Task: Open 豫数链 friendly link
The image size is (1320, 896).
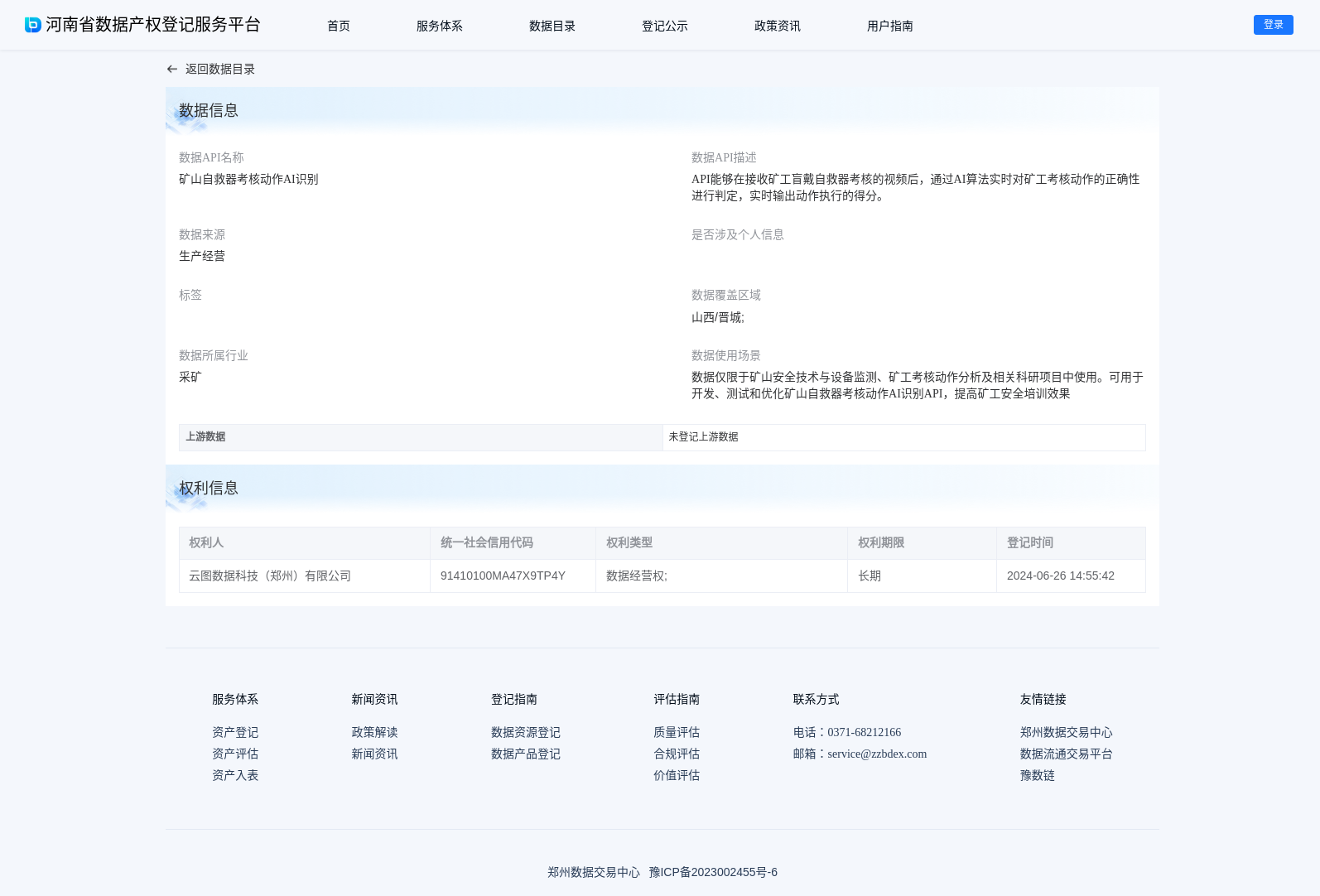Action: coord(1038,775)
